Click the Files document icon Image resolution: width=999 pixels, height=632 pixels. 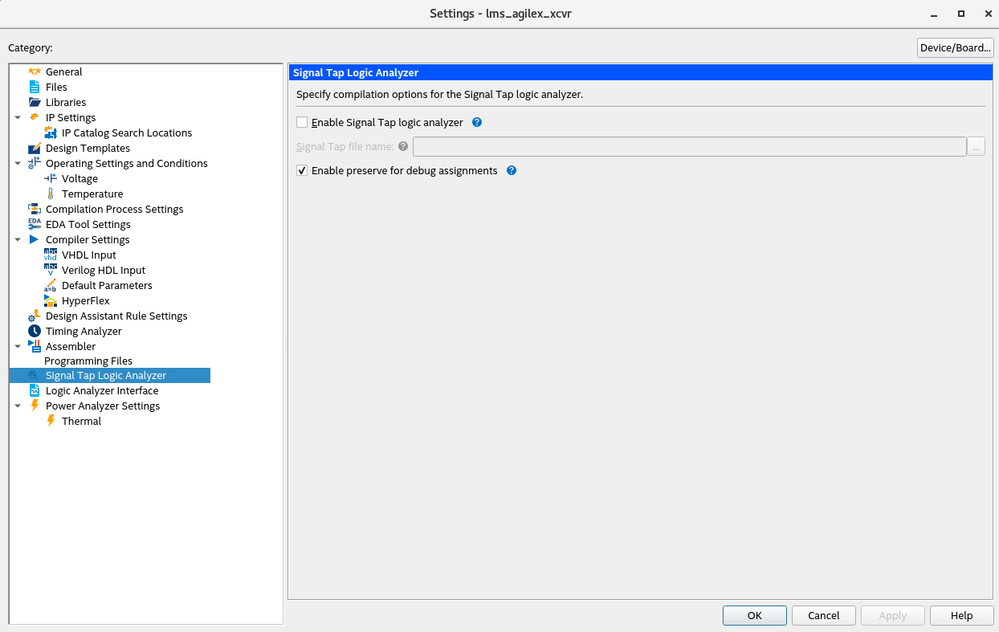(34, 87)
